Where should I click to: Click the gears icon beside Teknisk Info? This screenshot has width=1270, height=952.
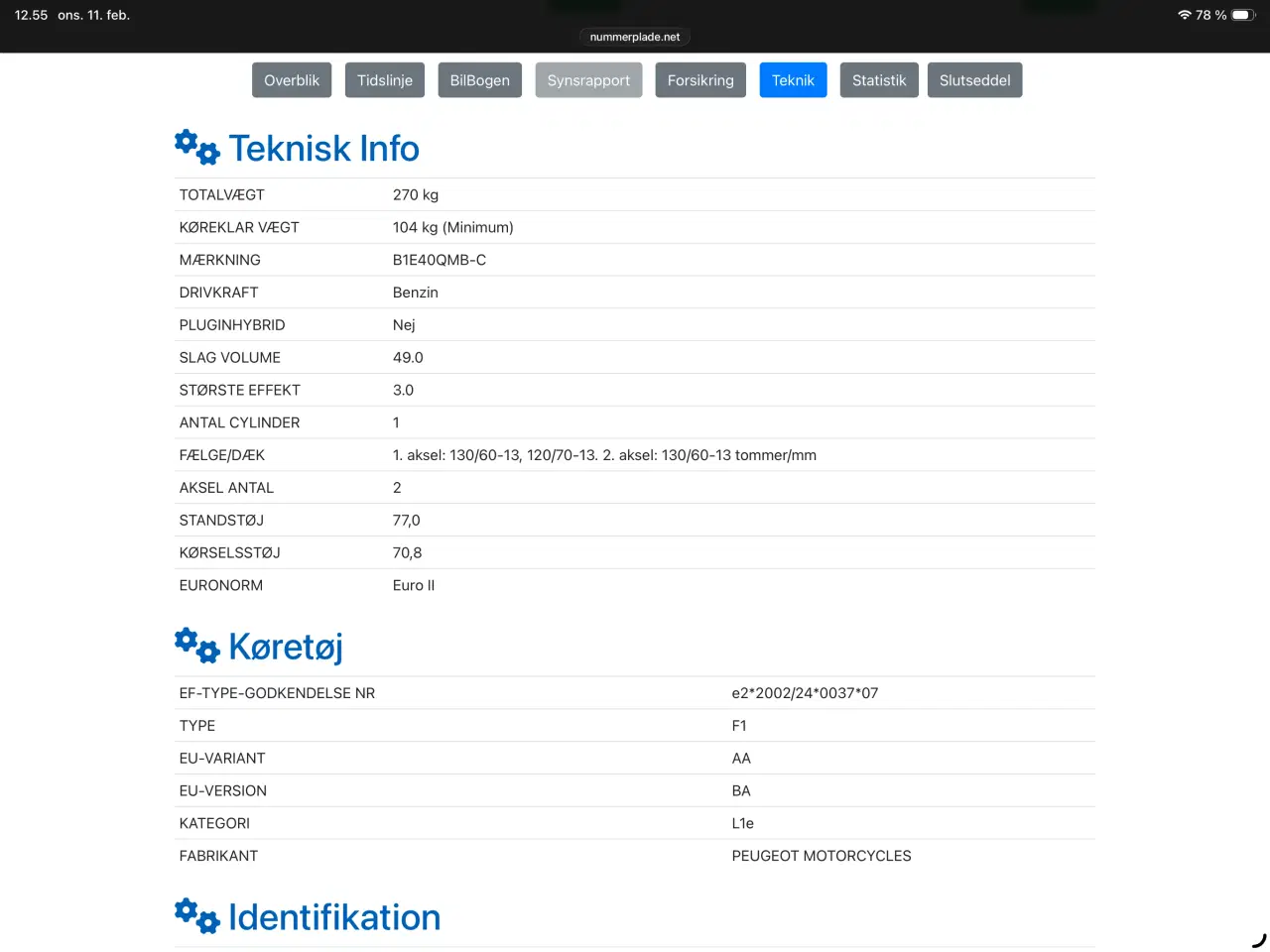(196, 148)
